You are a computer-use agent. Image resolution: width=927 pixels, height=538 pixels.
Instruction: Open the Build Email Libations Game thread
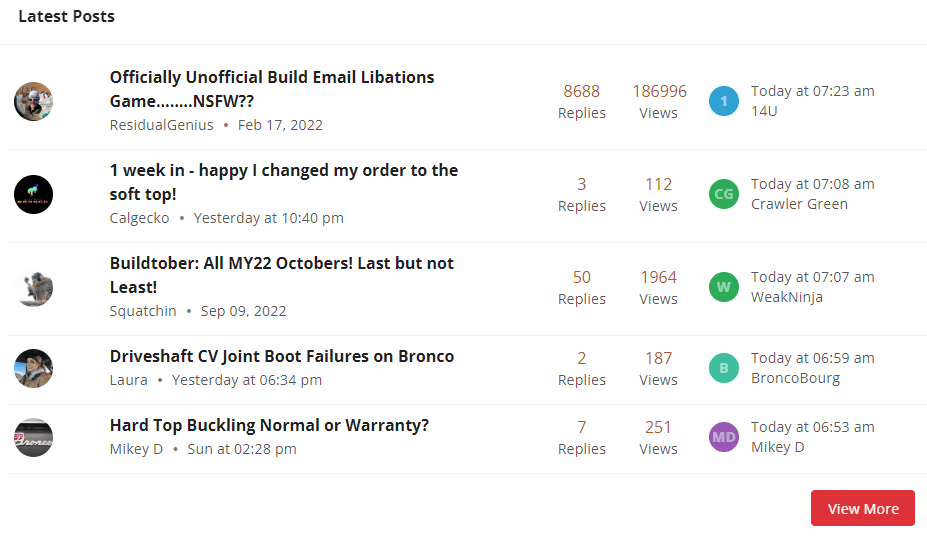pyautogui.click(x=272, y=89)
